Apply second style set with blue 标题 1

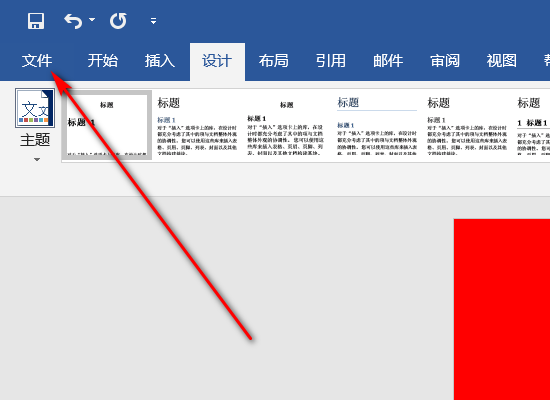pyautogui.click(x=197, y=126)
